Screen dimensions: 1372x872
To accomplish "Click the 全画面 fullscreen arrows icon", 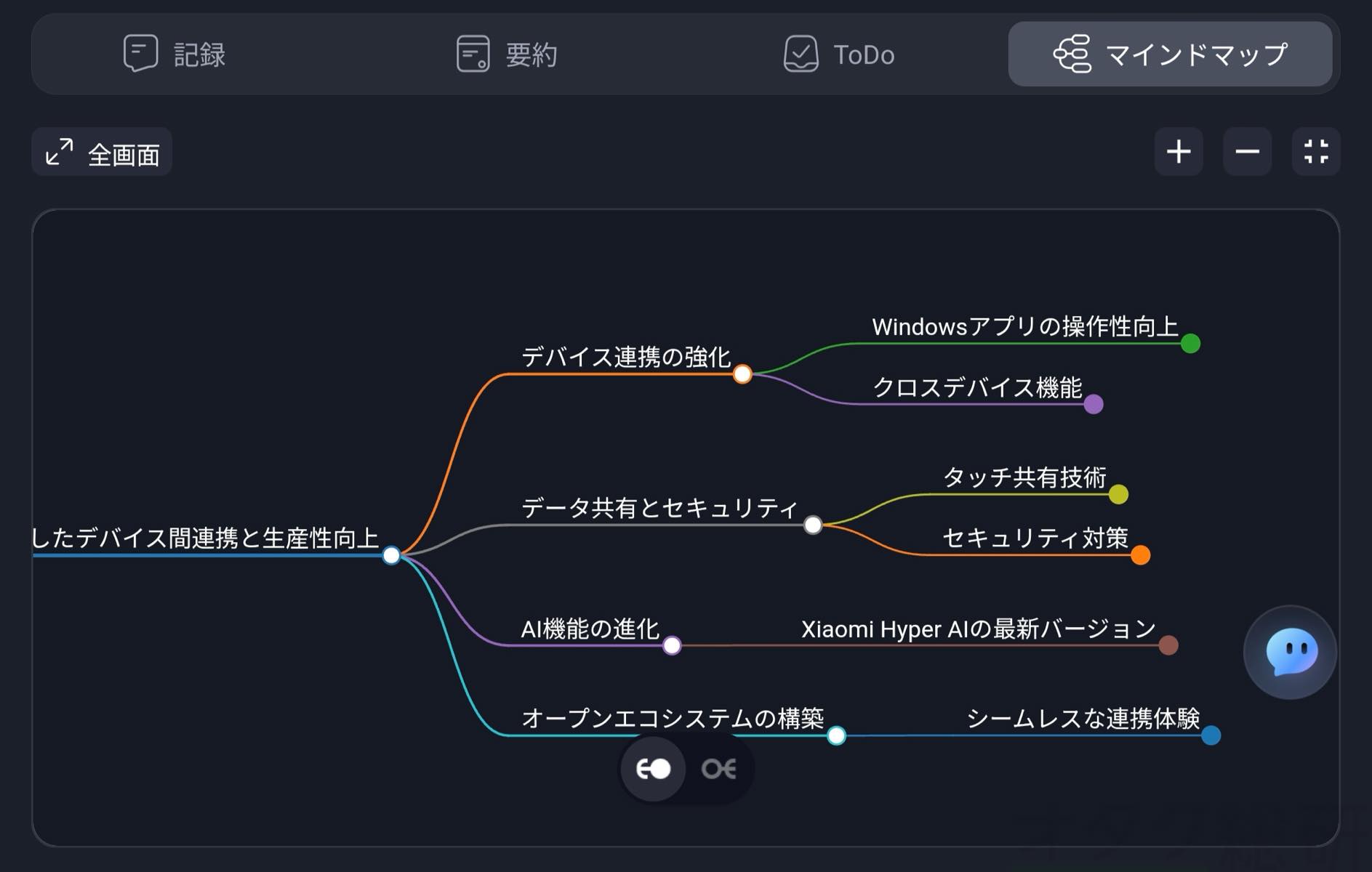I will tap(60, 152).
